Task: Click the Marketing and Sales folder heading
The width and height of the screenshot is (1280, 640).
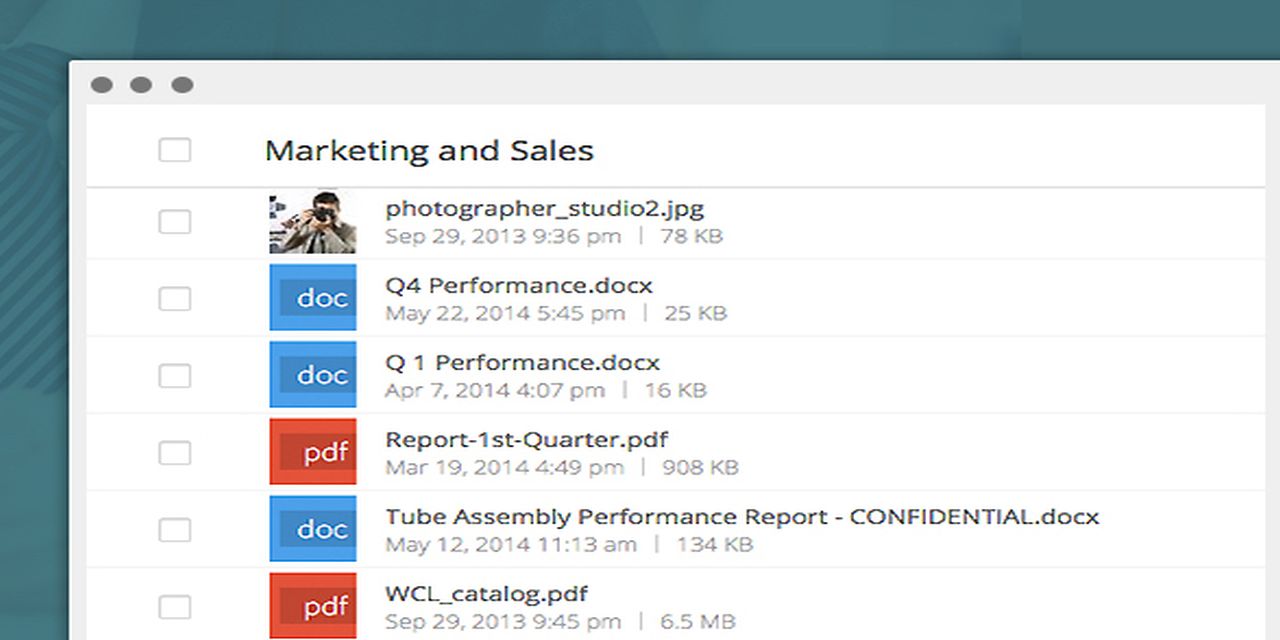Action: click(428, 151)
